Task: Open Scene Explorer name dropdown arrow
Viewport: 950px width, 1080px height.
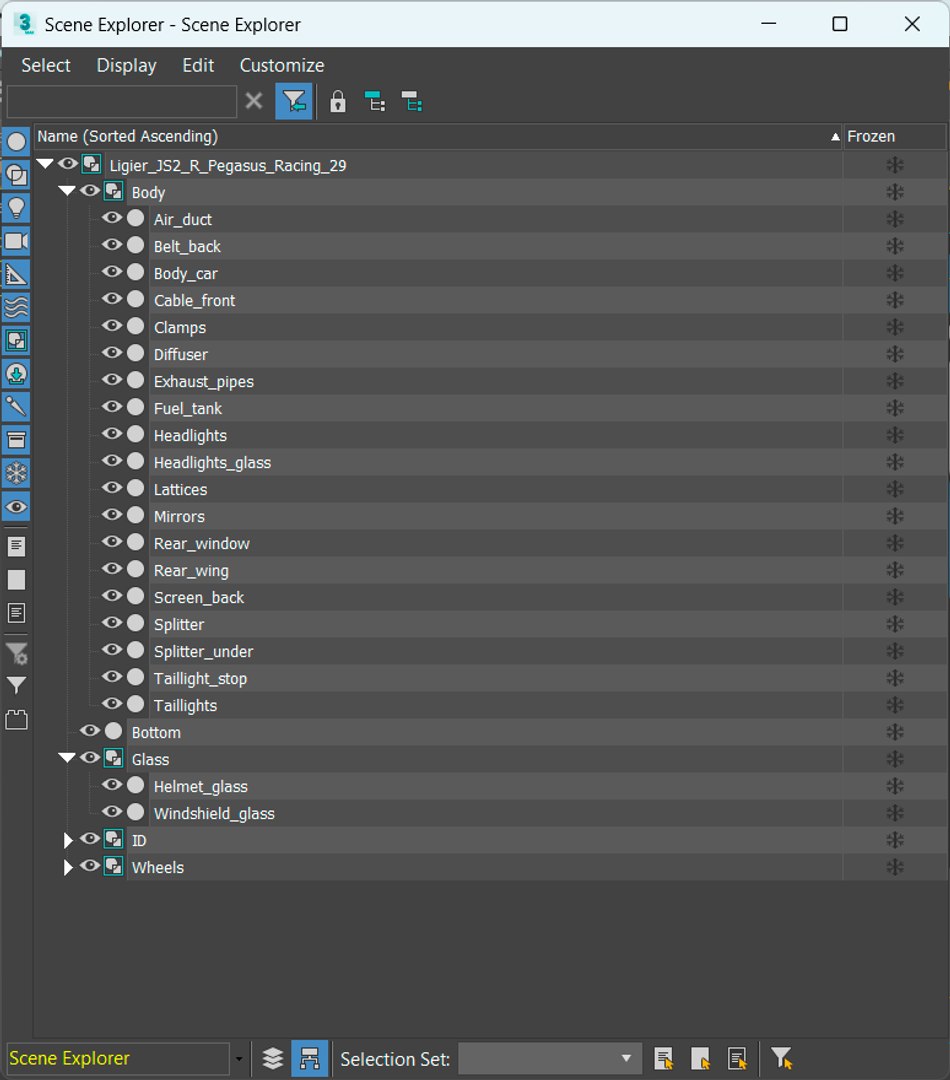Action: [x=239, y=1059]
